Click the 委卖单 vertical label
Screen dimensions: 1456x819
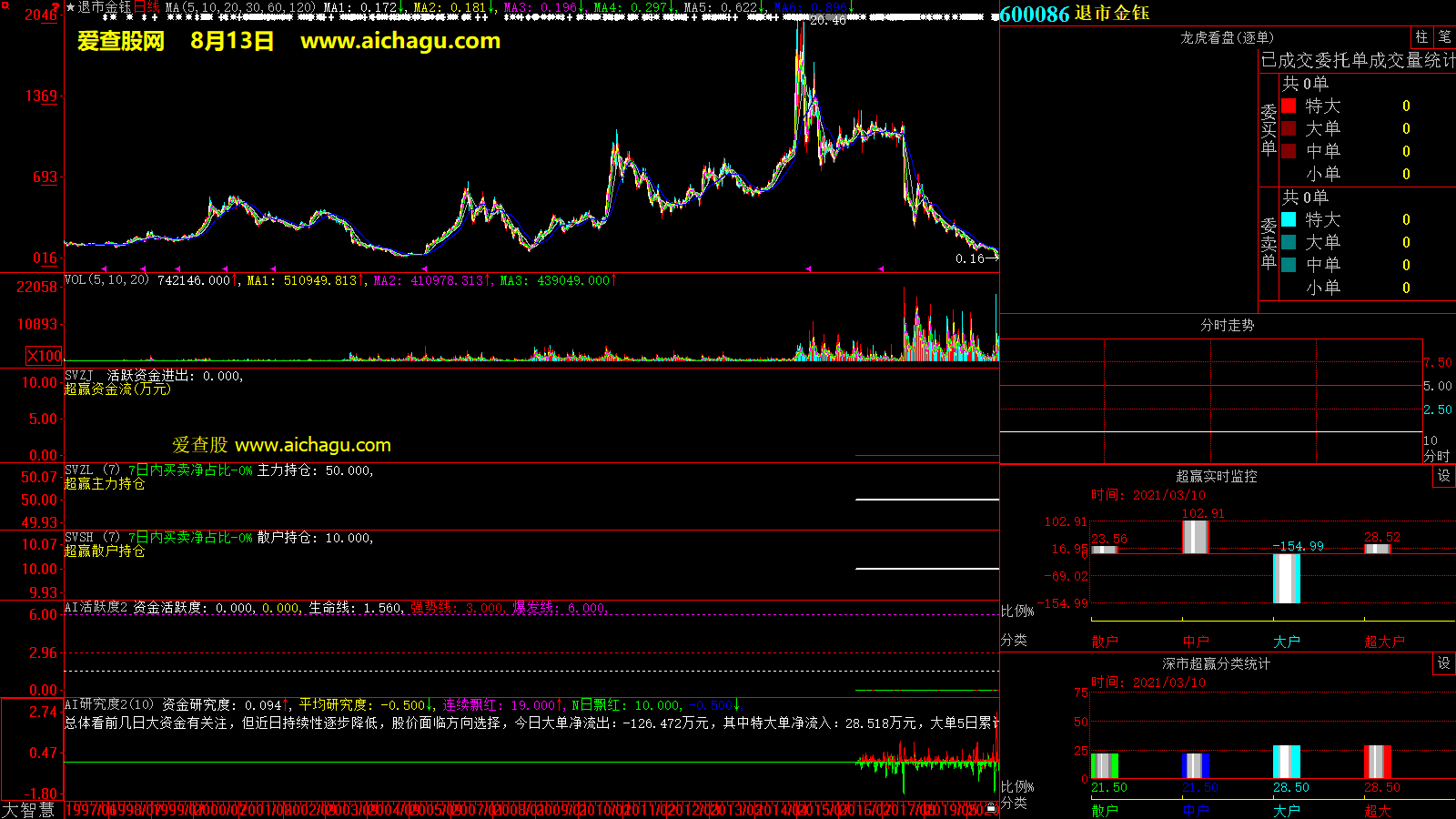1269,243
